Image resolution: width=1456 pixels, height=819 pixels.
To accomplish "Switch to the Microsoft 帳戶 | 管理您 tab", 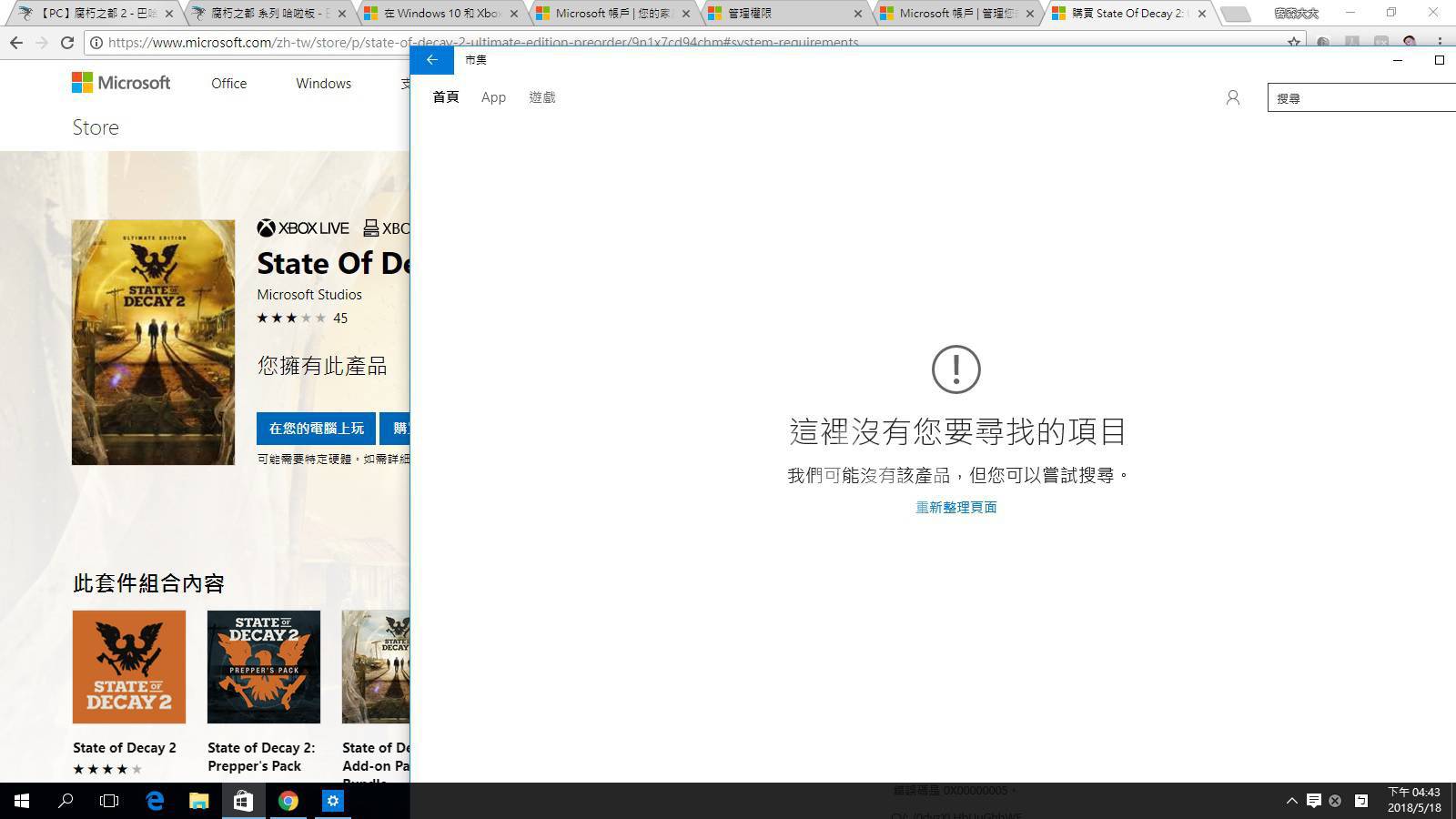I will tap(956, 14).
